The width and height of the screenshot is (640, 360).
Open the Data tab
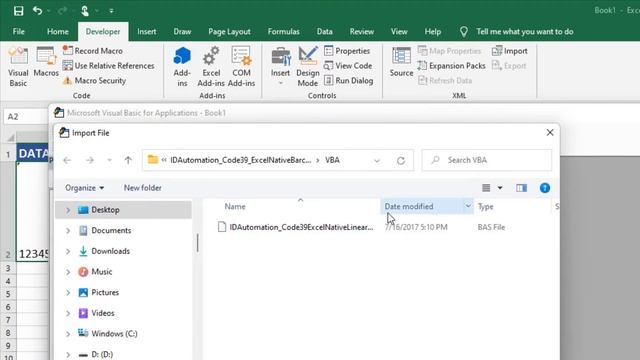(x=324, y=31)
